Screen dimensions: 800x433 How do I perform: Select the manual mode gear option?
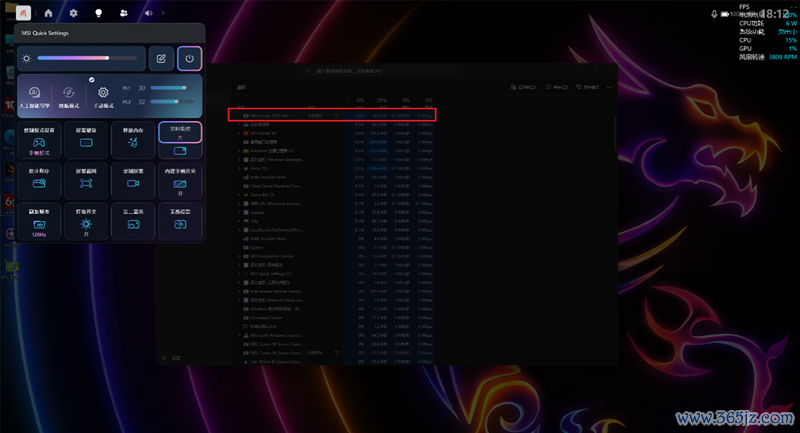point(103,96)
